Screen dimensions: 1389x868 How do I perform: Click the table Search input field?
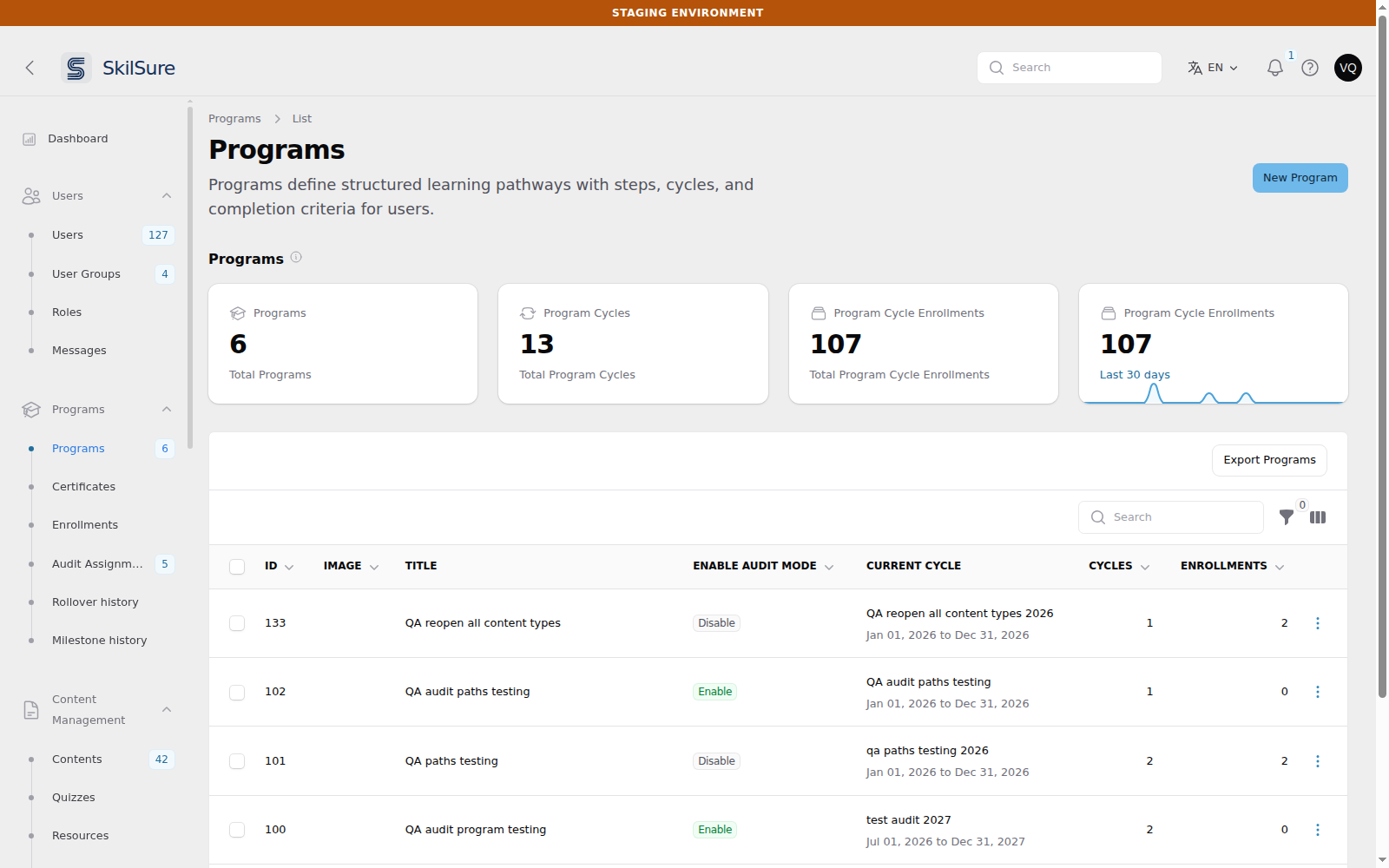click(x=1171, y=517)
